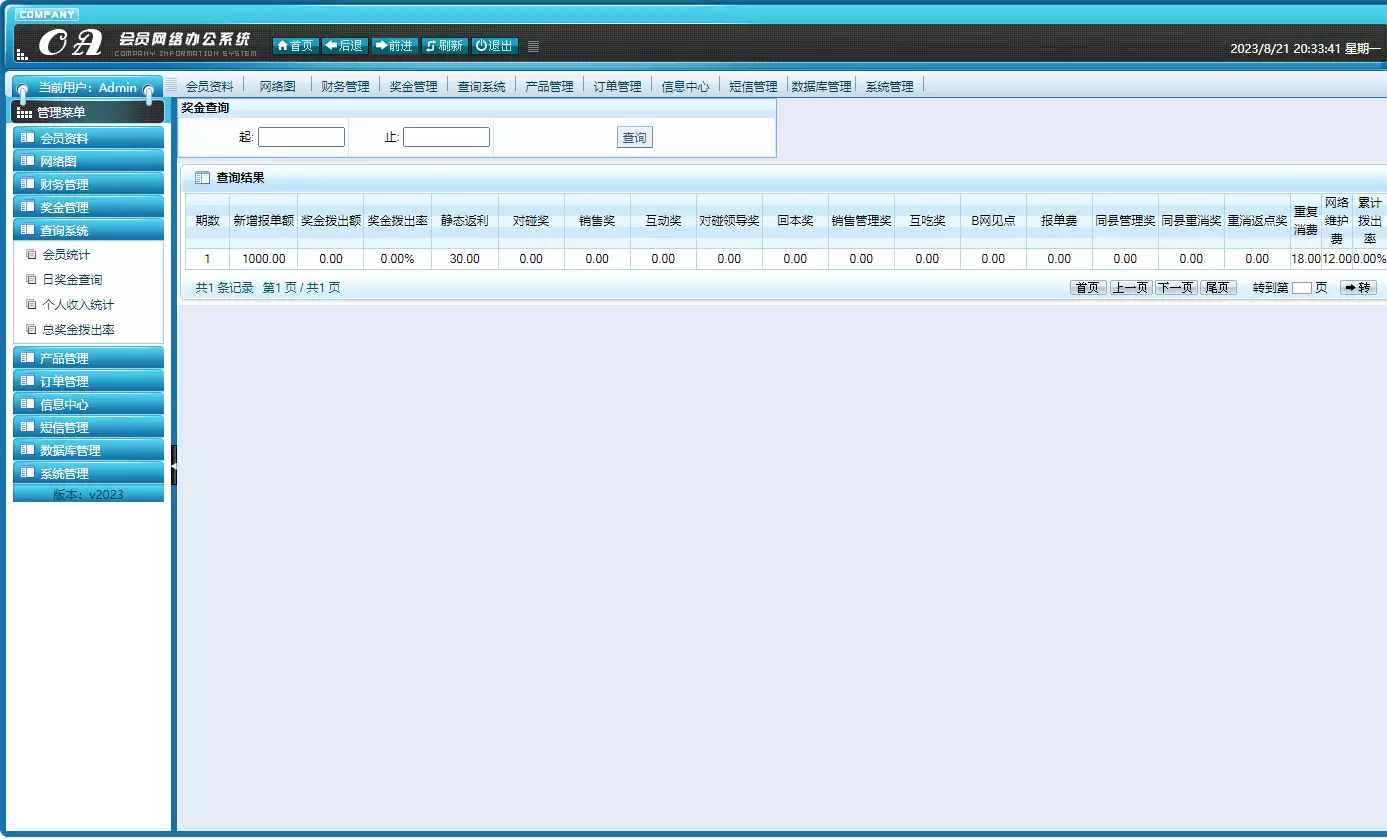The width and height of the screenshot is (1387, 839).
Task: Open the 系统管理 top tab
Action: (890, 86)
